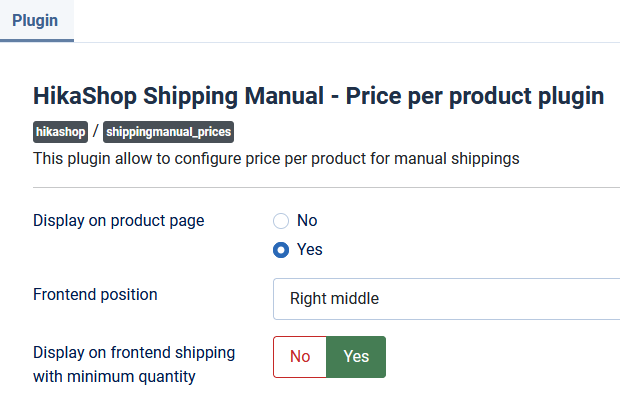Select No radio for Display on product page
Image resolution: width=620 pixels, height=403 pixels.
click(281, 221)
